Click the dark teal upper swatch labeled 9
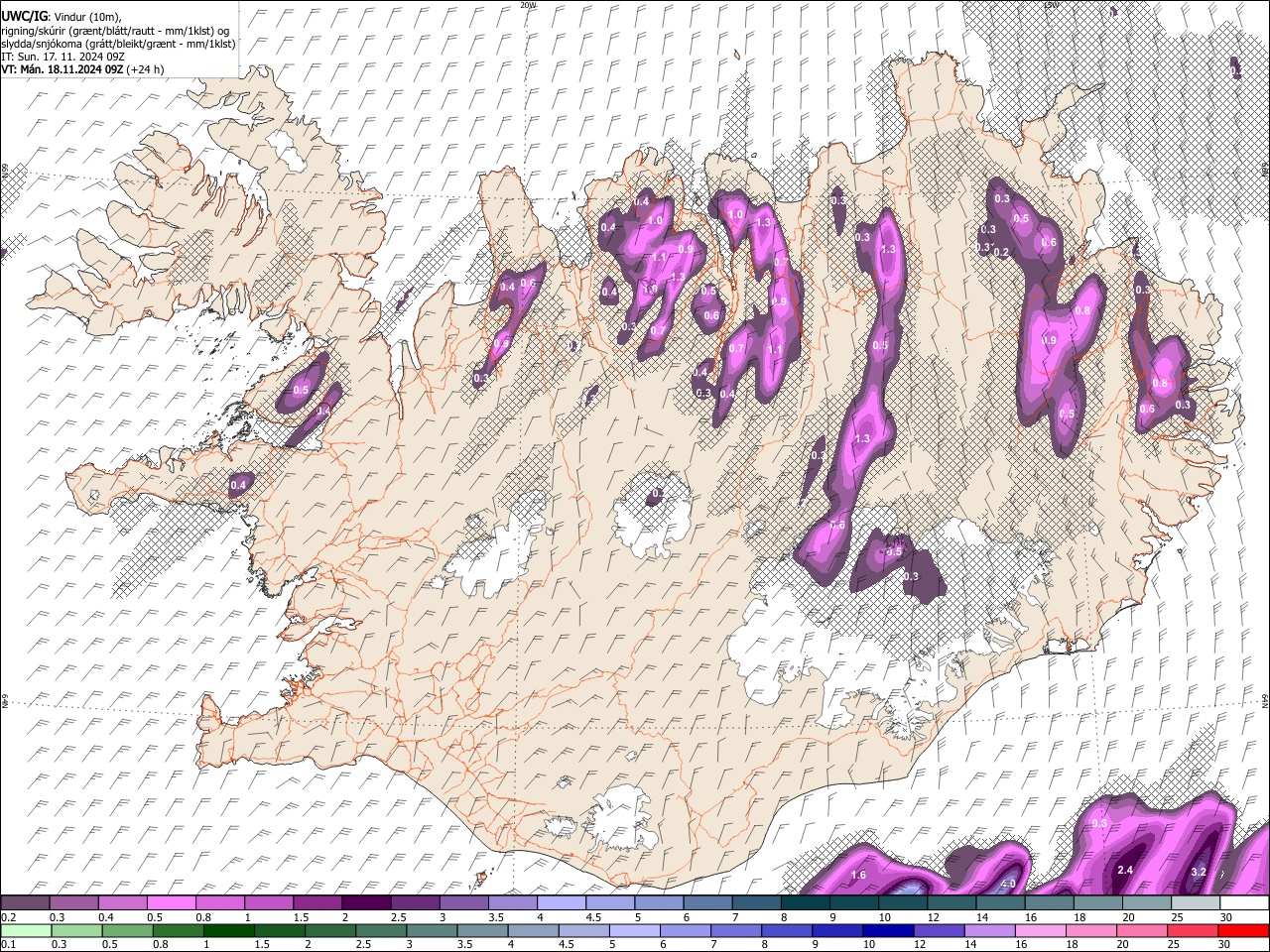The image size is (1270, 952). pos(853,902)
